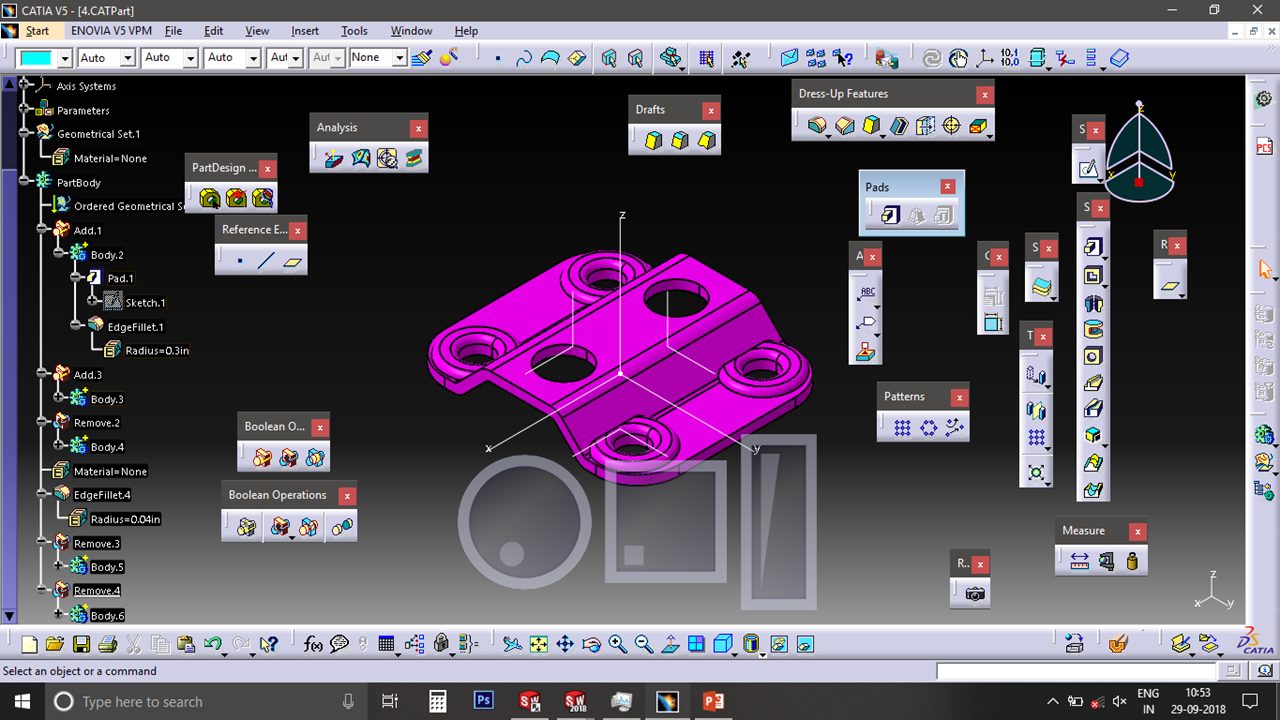Viewport: 1280px width, 720px height.
Task: Expand the Body.5 tree node
Action: (59, 566)
